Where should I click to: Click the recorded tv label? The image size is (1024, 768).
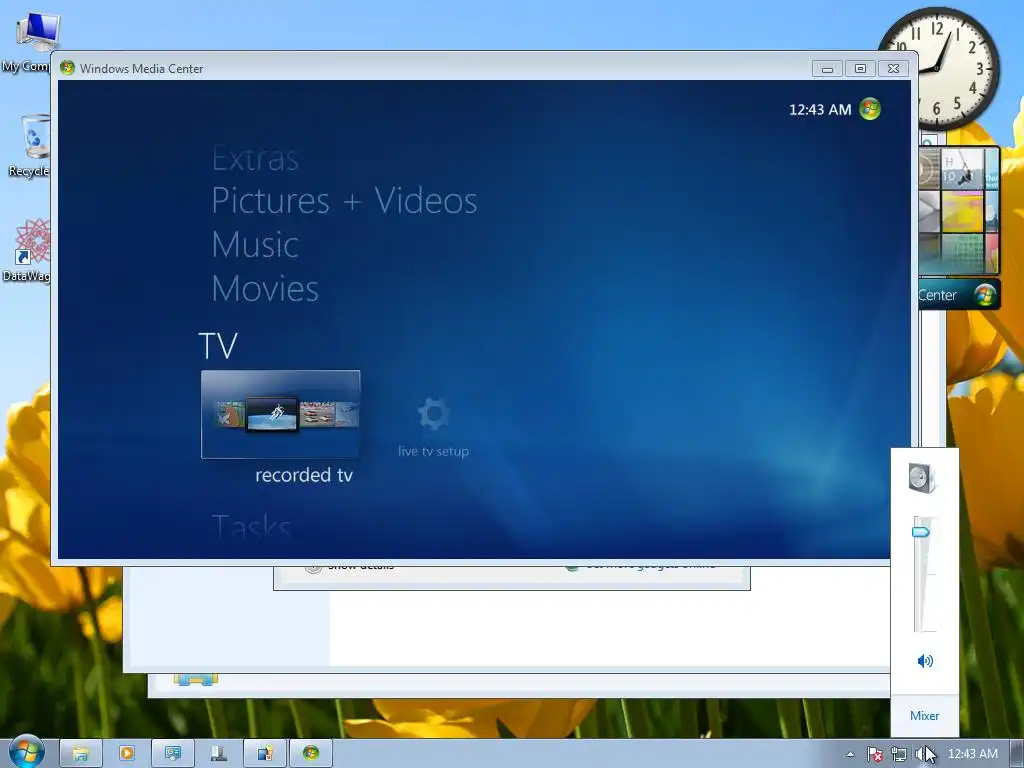304,475
